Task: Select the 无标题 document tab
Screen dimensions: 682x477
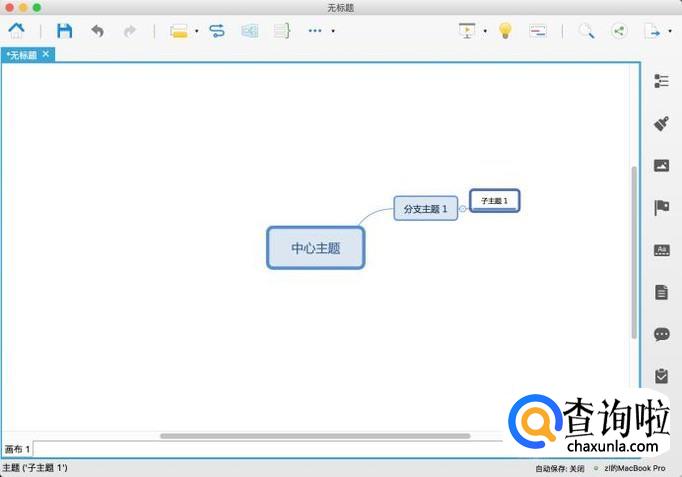Action: coord(23,55)
